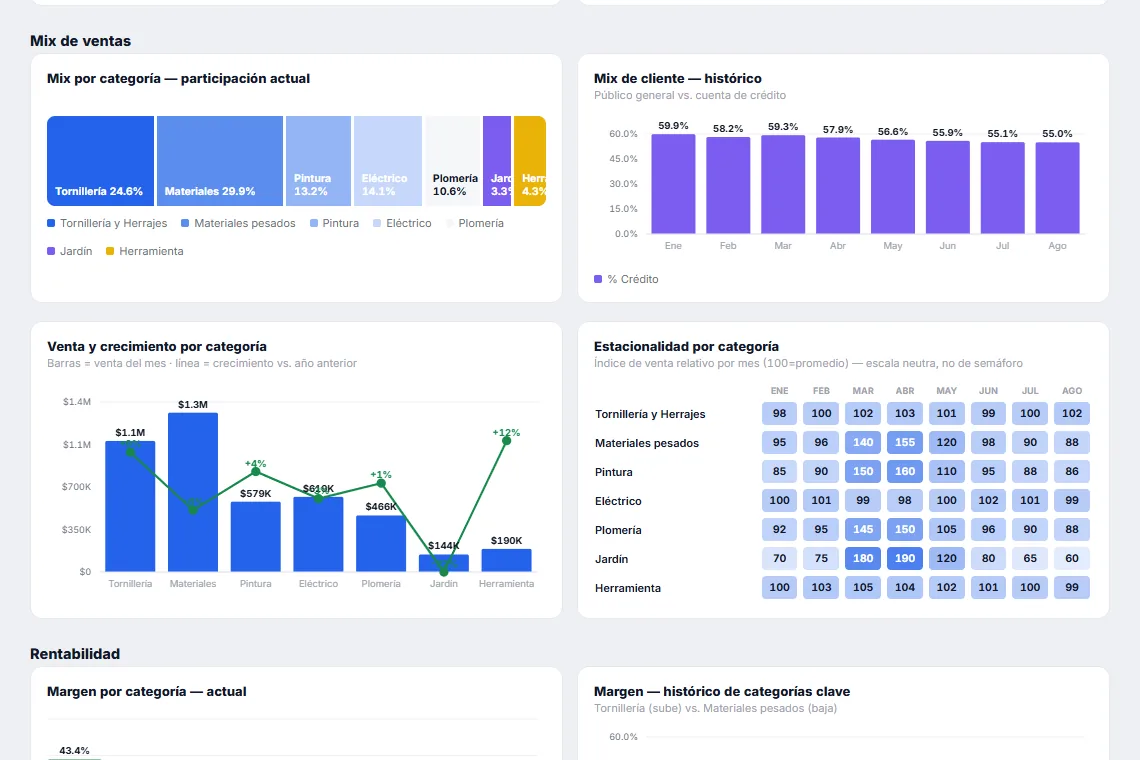This screenshot has height=760, width=1140.
Task: Toggle the Herramienta legend entry
Action: (145, 251)
